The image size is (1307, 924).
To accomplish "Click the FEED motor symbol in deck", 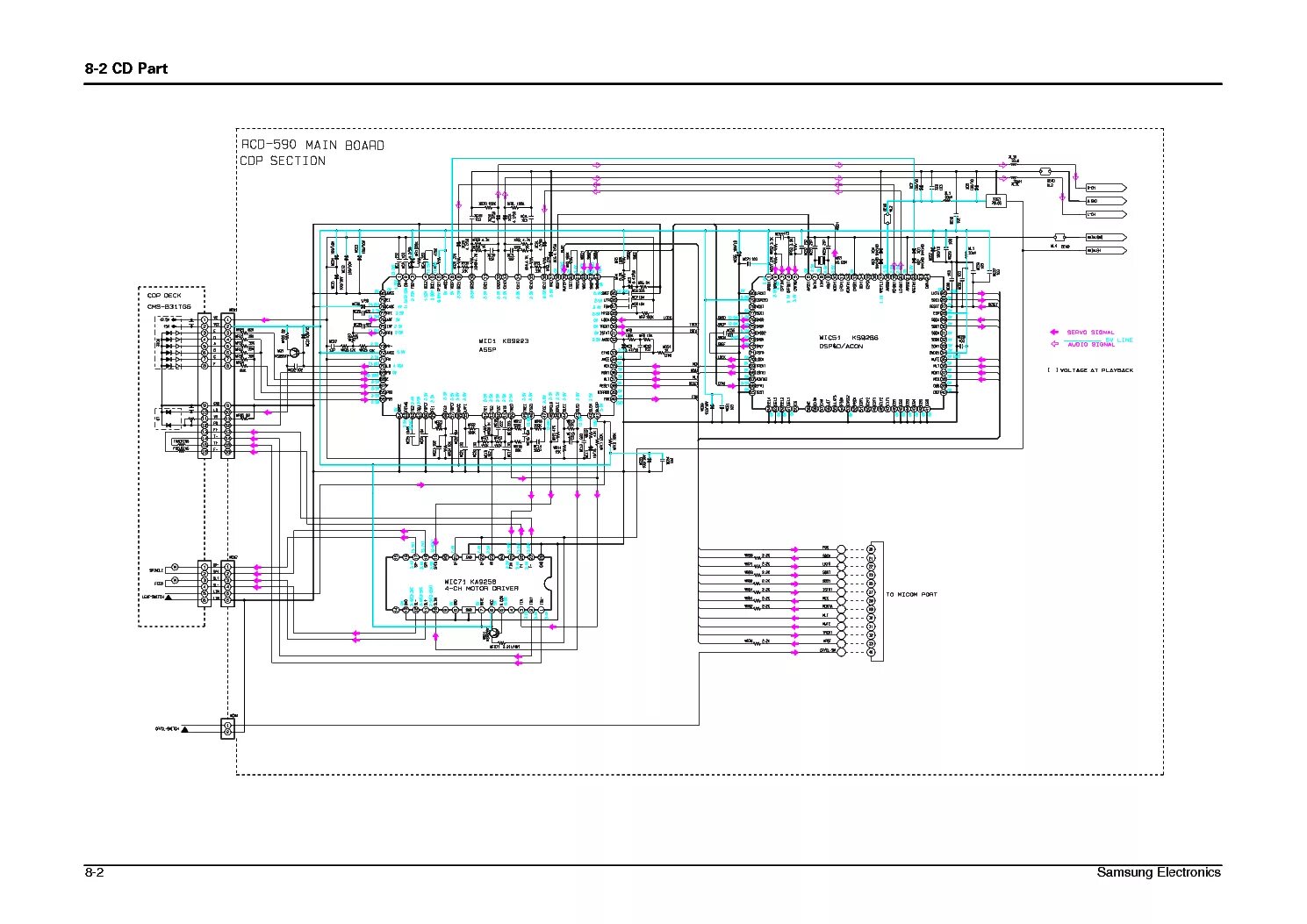I will [174, 581].
